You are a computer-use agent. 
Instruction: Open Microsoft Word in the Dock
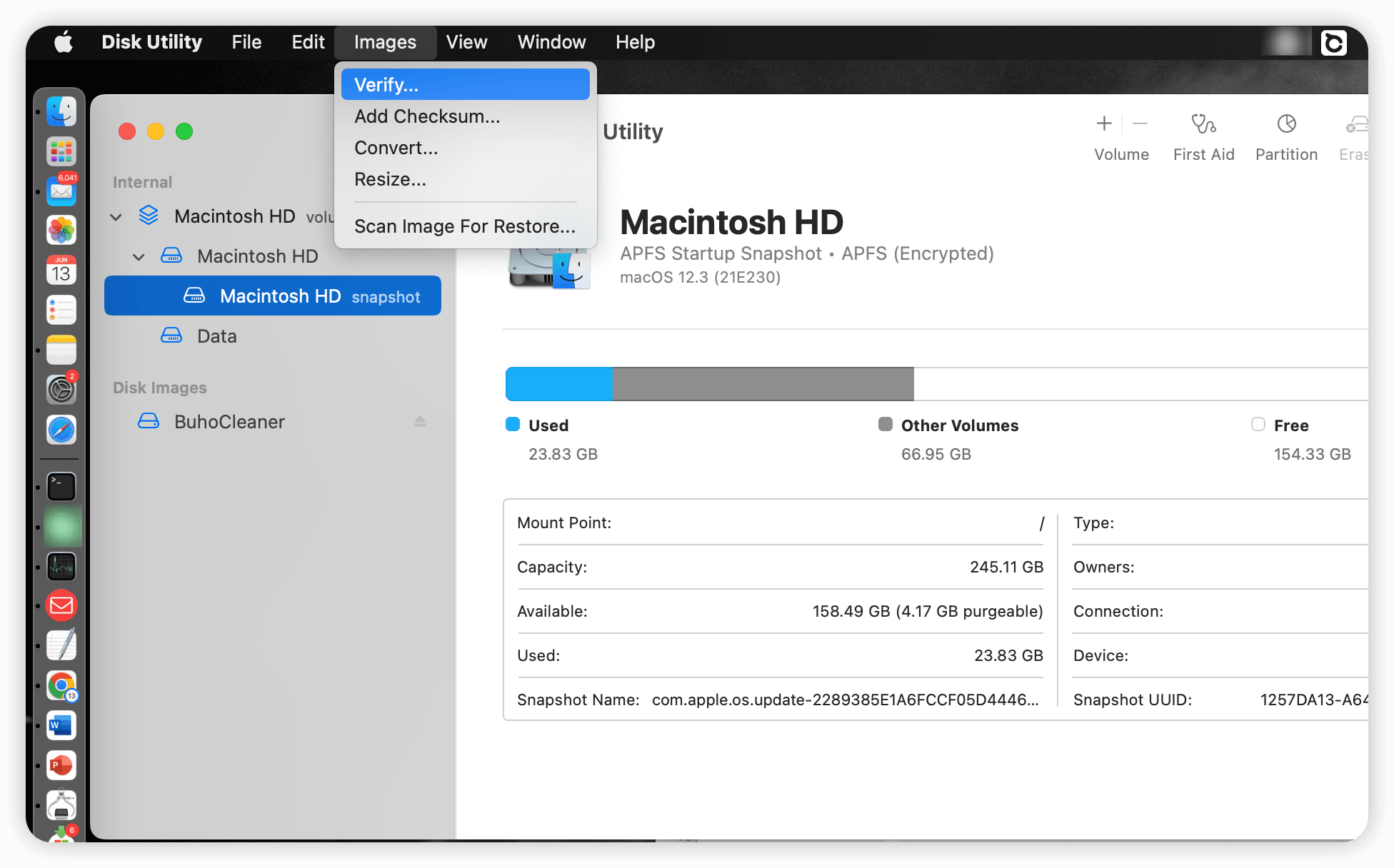[61, 725]
